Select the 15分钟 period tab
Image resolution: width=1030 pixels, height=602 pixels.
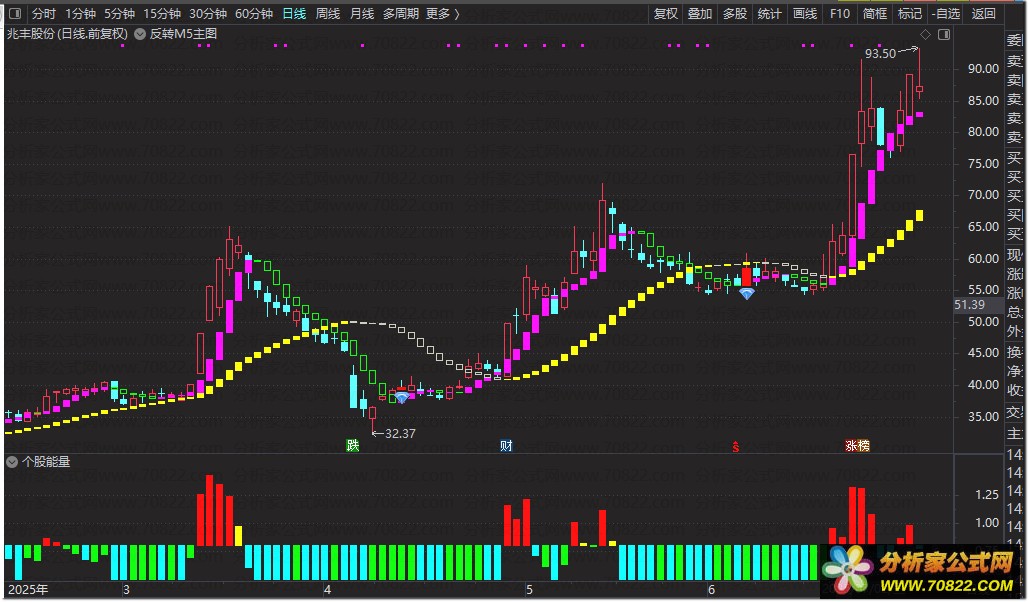tap(162, 13)
